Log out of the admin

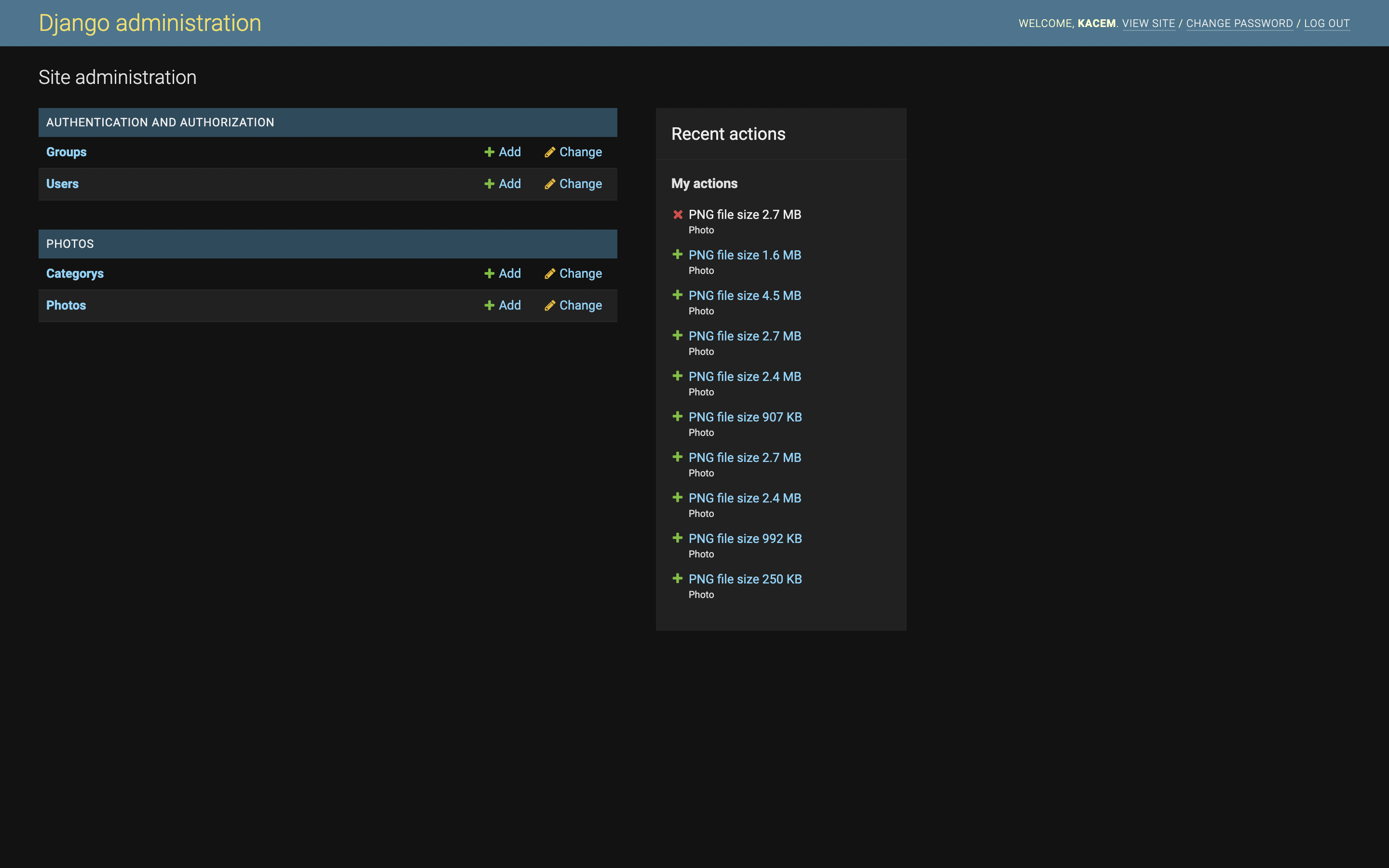click(1326, 24)
